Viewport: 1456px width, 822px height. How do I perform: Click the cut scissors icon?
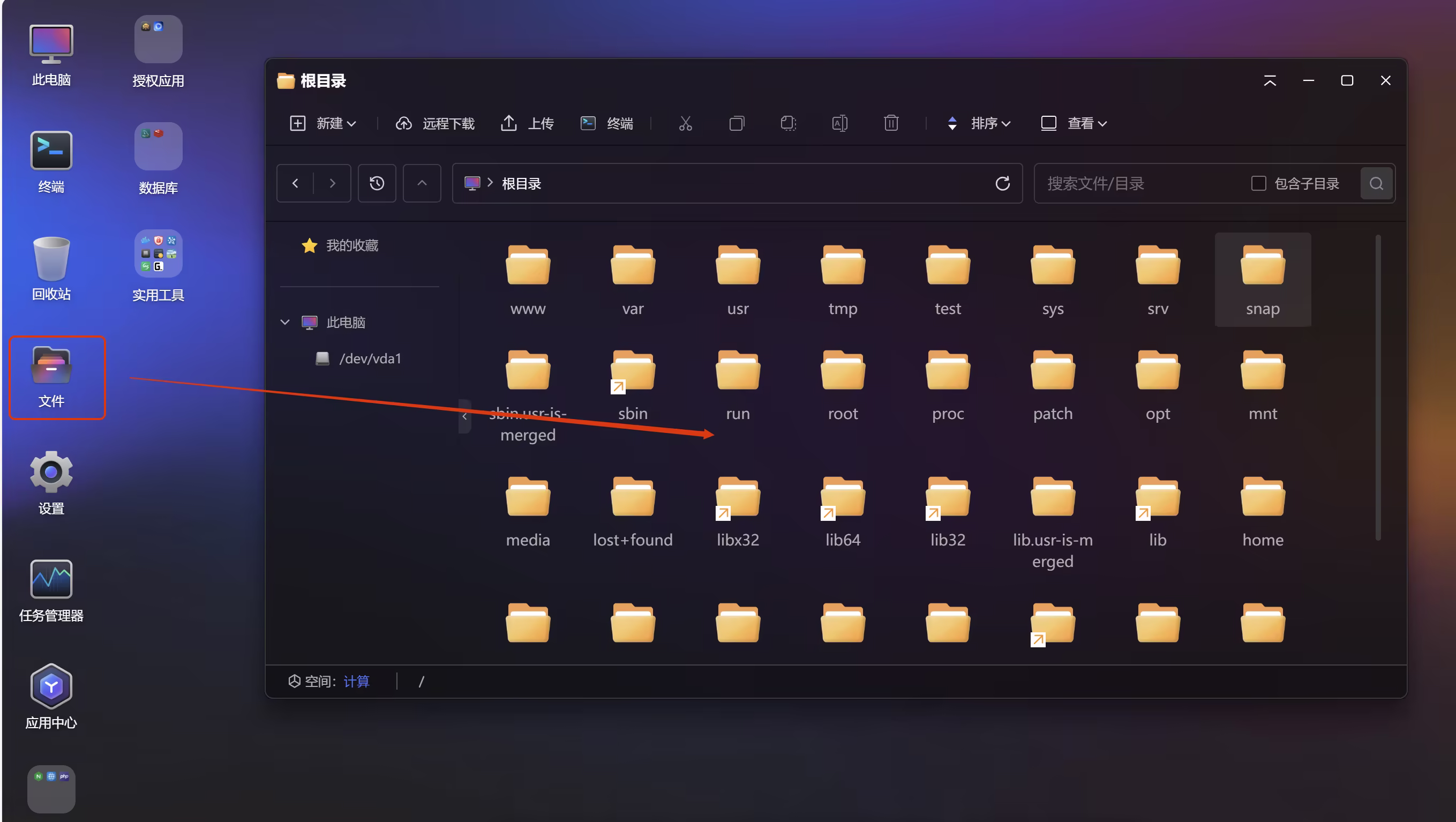click(x=685, y=123)
